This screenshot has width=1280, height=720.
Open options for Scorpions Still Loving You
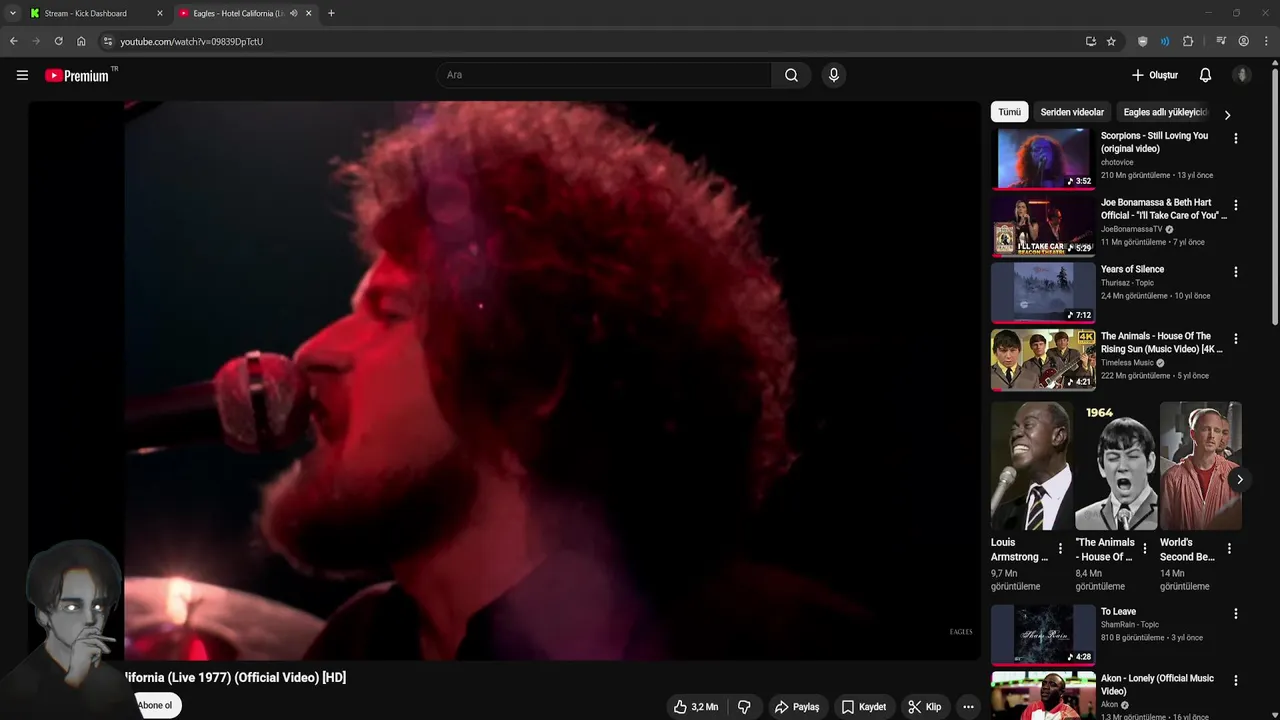[x=1235, y=139]
